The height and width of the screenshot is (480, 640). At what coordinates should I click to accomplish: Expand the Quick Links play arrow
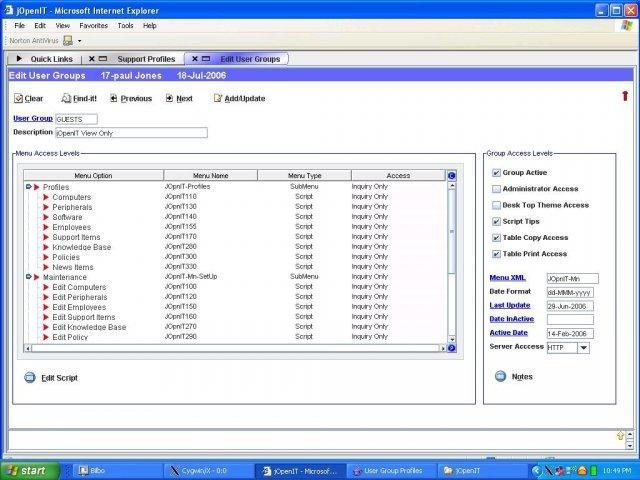coord(19,59)
